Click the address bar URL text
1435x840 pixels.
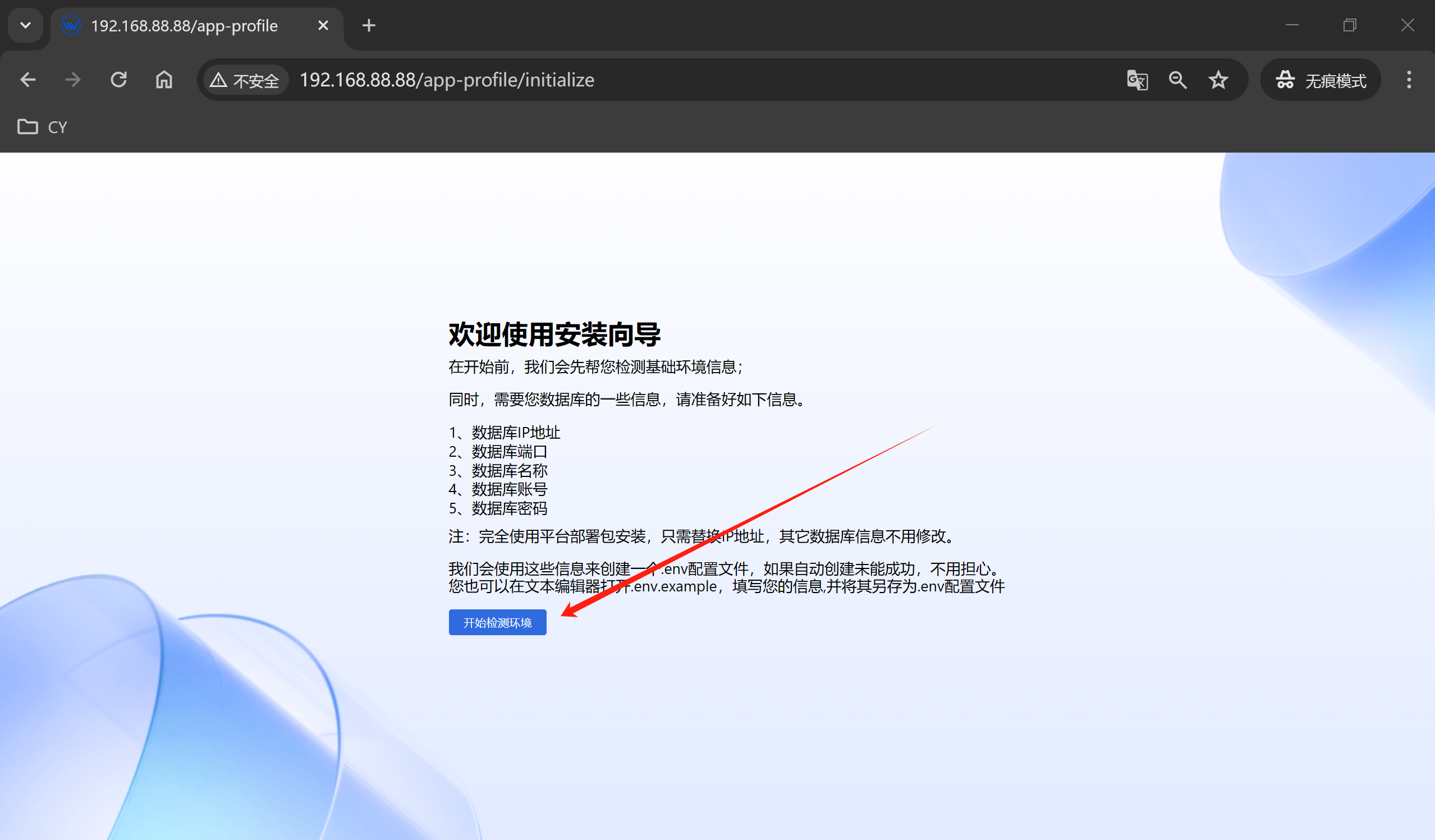point(447,80)
